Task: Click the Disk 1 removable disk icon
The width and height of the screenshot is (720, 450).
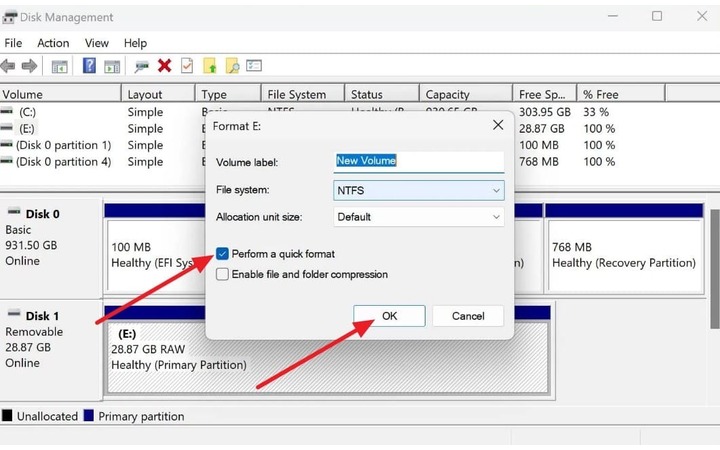Action: point(14,314)
